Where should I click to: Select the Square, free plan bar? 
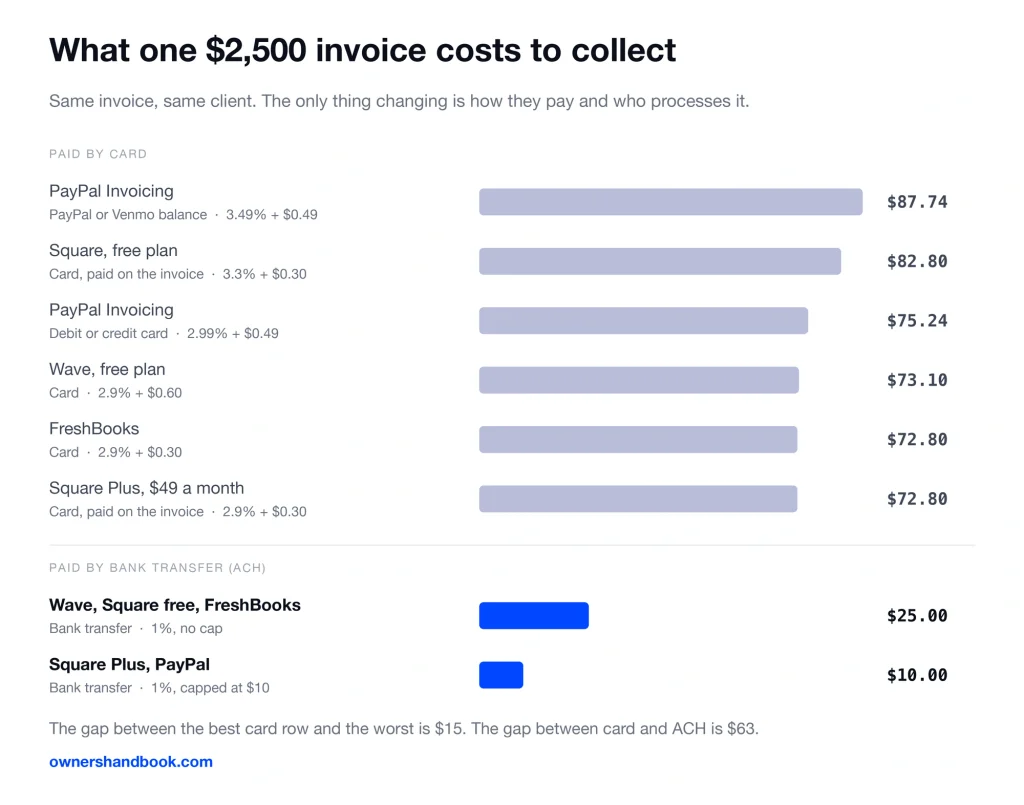tap(660, 261)
